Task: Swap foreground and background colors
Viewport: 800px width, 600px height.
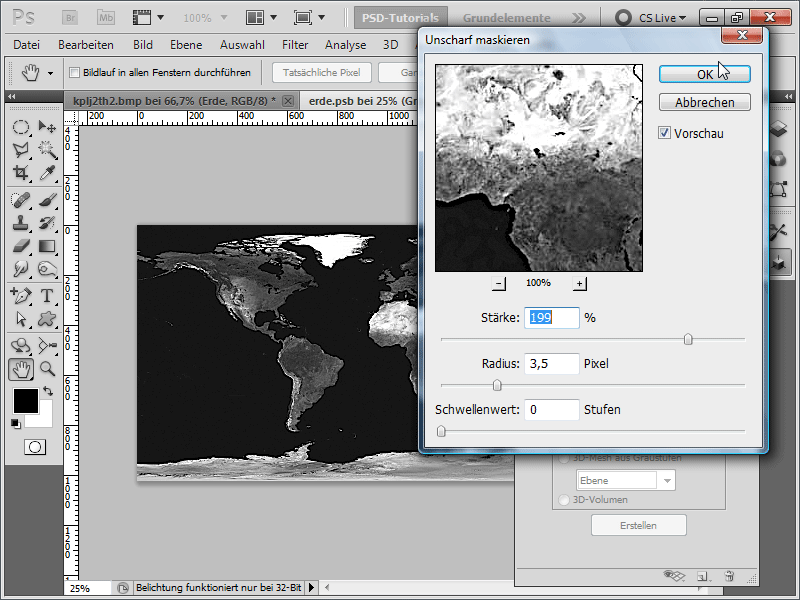Action: (x=48, y=391)
